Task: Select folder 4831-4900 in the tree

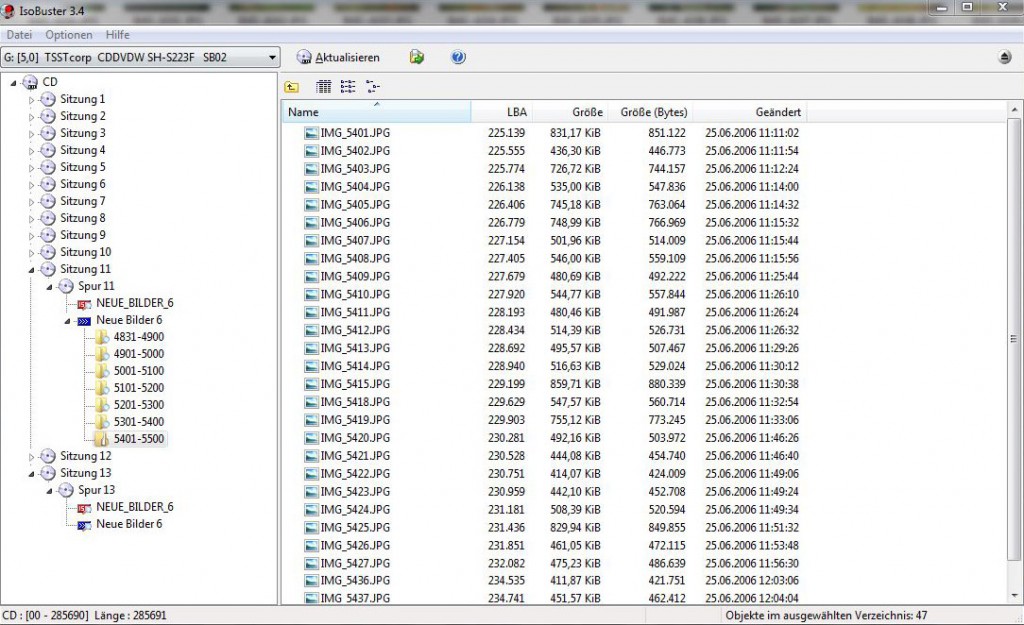Action: coord(138,337)
